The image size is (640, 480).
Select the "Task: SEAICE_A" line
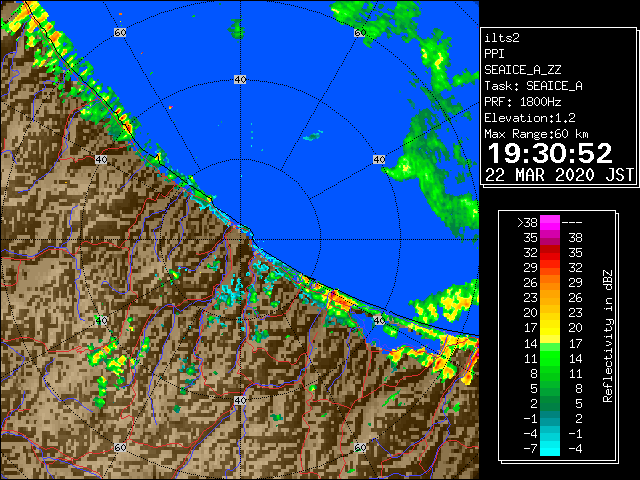[533, 86]
